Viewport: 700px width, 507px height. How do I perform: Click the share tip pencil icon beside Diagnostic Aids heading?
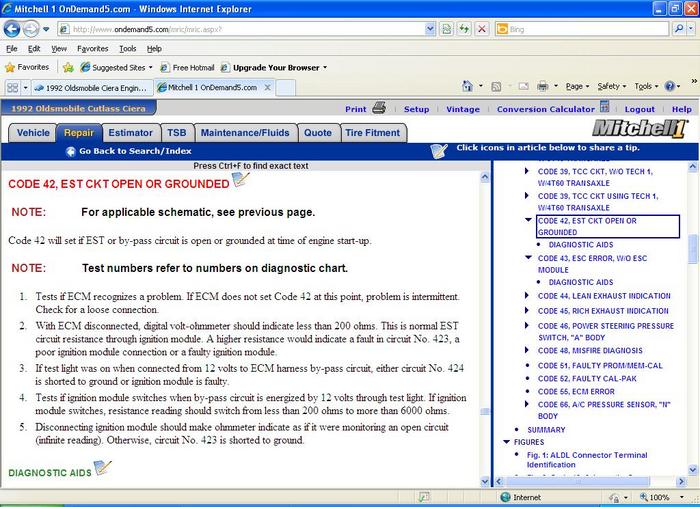click(102, 468)
